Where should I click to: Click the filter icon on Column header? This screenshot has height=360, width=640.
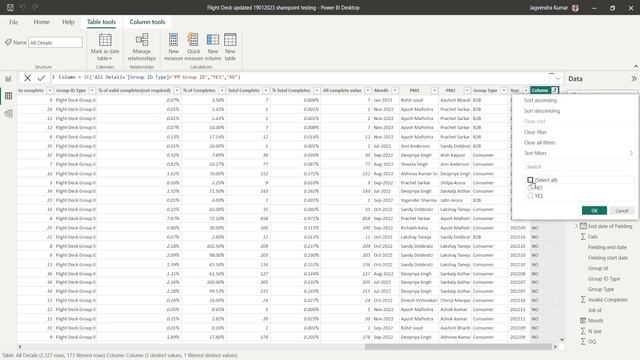554,90
